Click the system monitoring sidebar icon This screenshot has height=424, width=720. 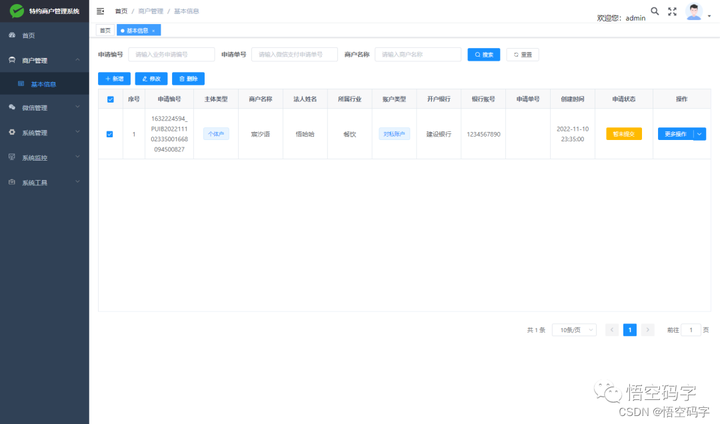coord(12,157)
